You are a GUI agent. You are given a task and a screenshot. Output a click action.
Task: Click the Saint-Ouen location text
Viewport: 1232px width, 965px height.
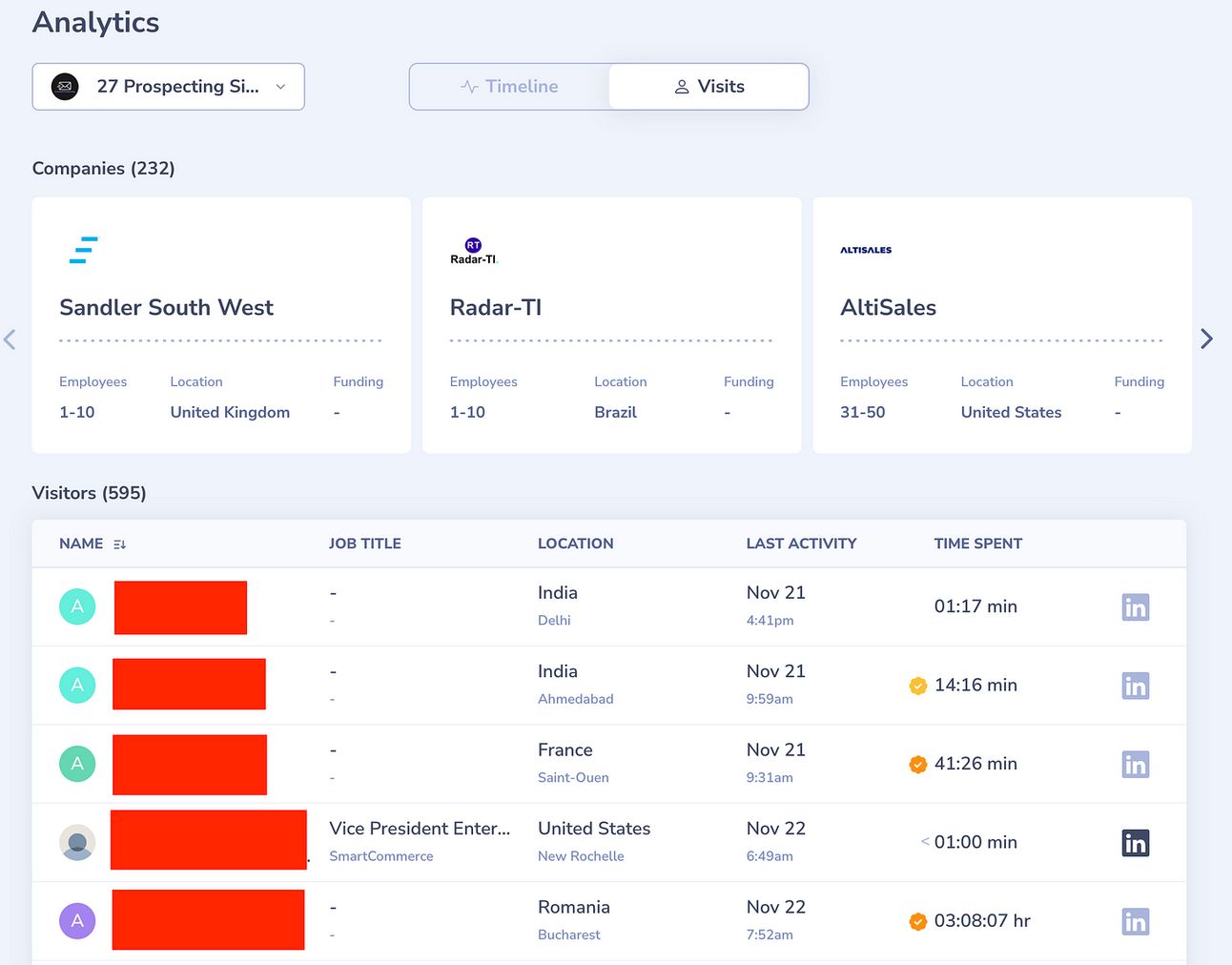pyautogui.click(x=573, y=777)
